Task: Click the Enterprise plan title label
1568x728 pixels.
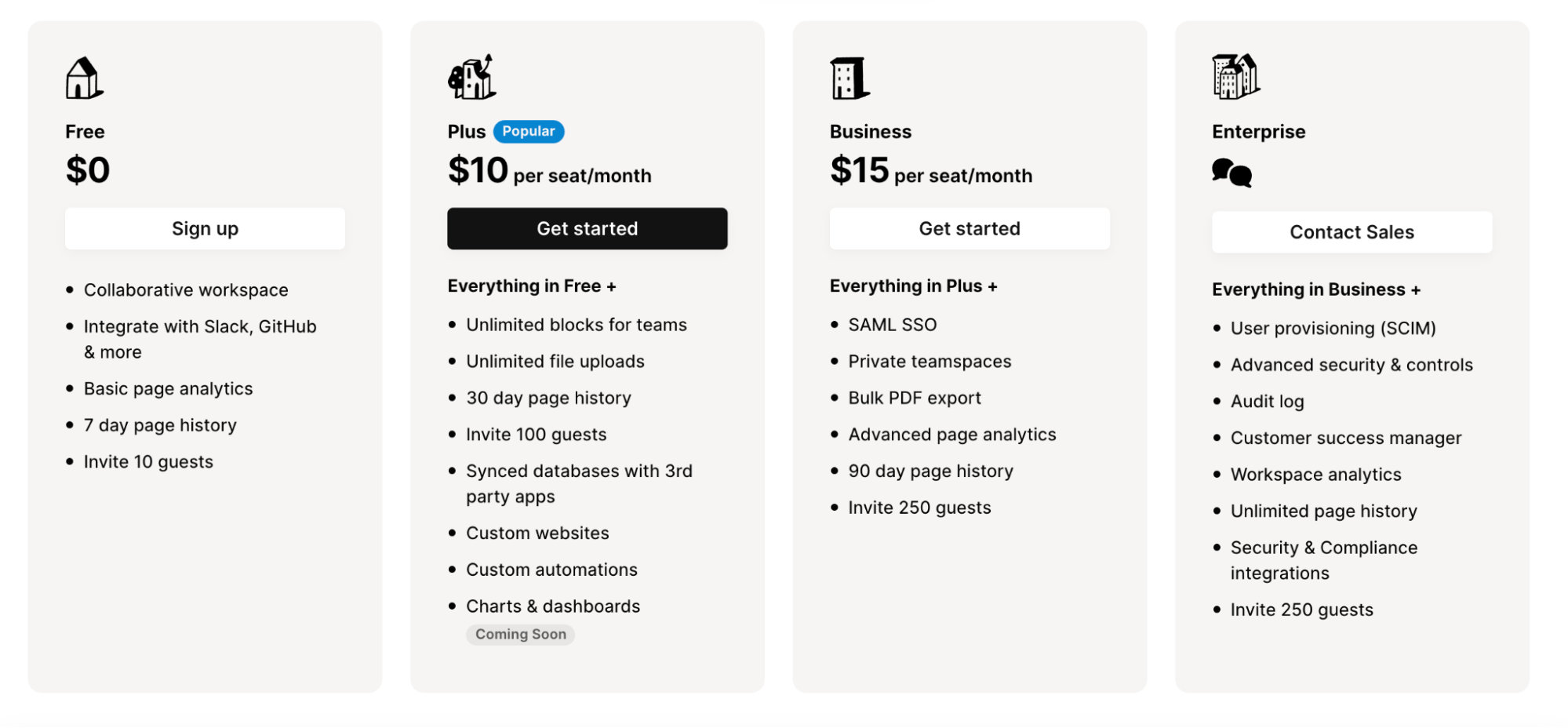Action: 1258,131
